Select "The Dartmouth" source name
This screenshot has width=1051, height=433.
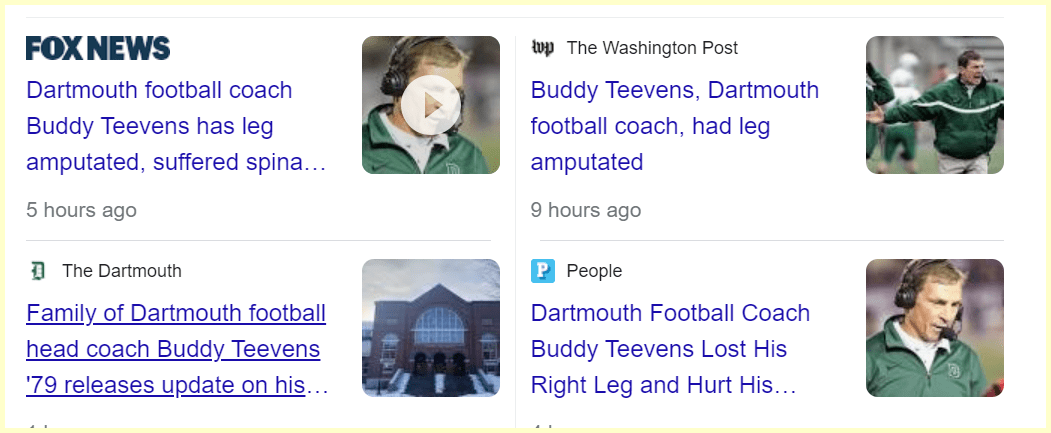[x=122, y=271]
